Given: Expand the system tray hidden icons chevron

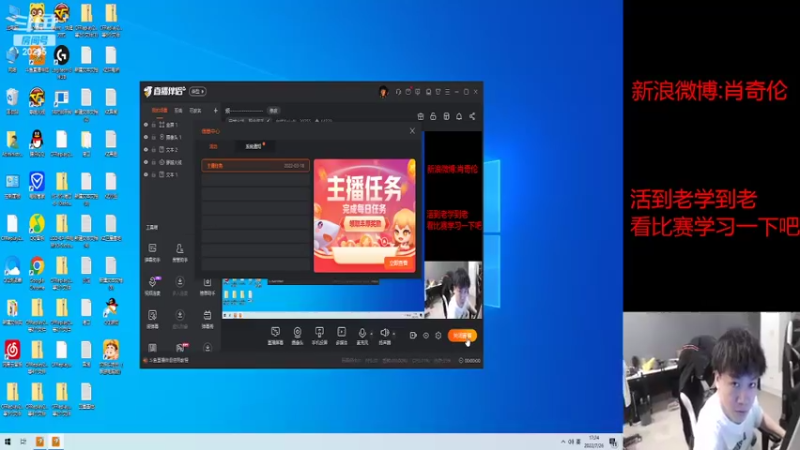Looking at the screenshot, I should (563, 441).
